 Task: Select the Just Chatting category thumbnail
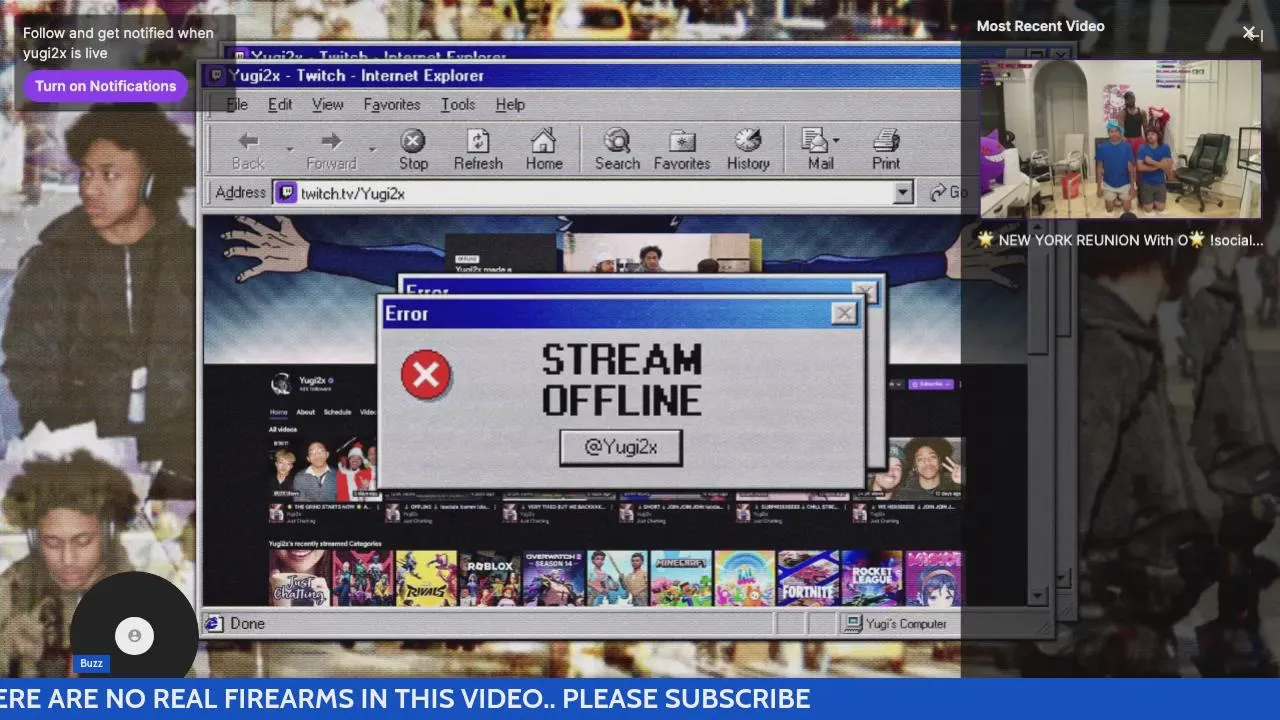(299, 578)
